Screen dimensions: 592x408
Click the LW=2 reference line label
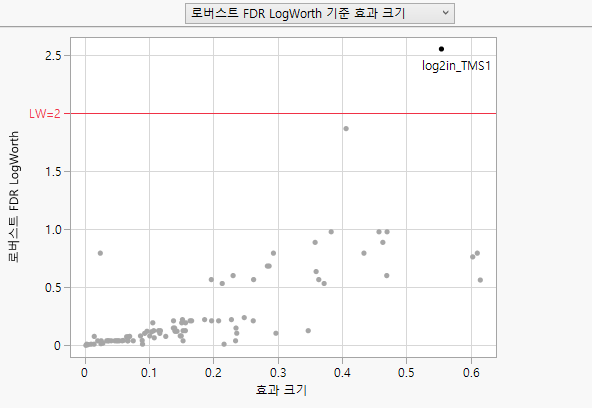click(45, 114)
